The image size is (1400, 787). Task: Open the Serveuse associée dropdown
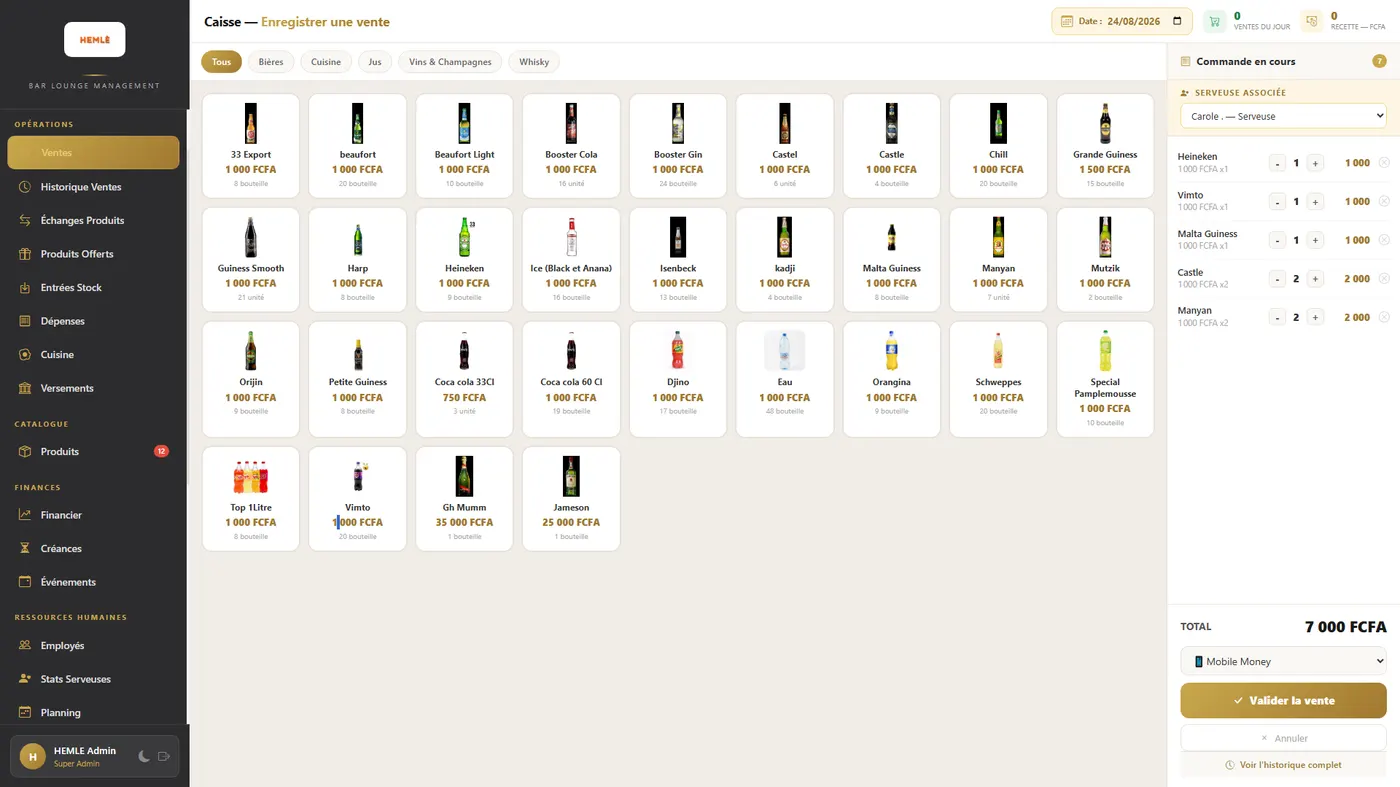pyautogui.click(x=1283, y=116)
